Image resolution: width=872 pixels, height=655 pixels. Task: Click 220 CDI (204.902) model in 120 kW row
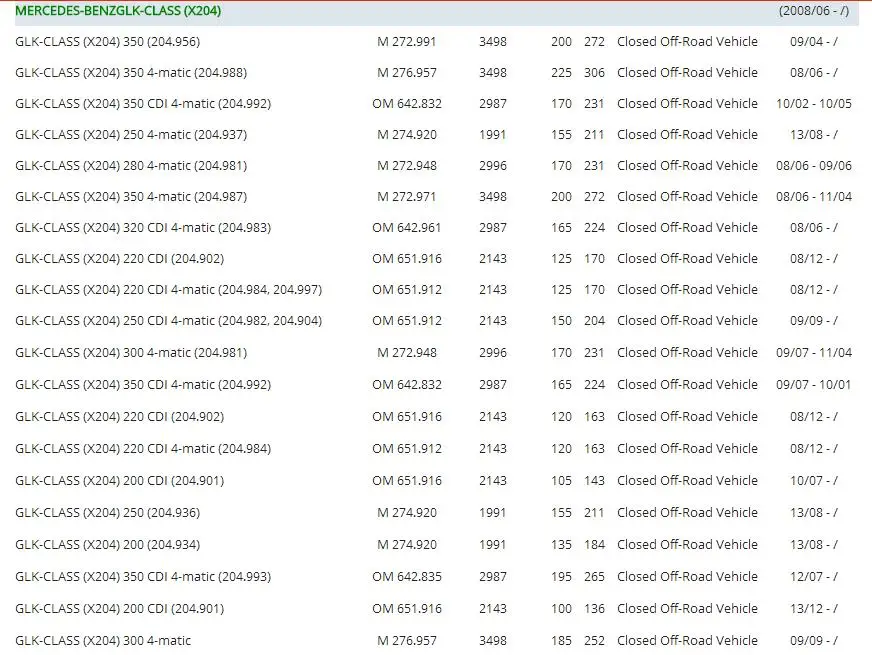(x=120, y=417)
